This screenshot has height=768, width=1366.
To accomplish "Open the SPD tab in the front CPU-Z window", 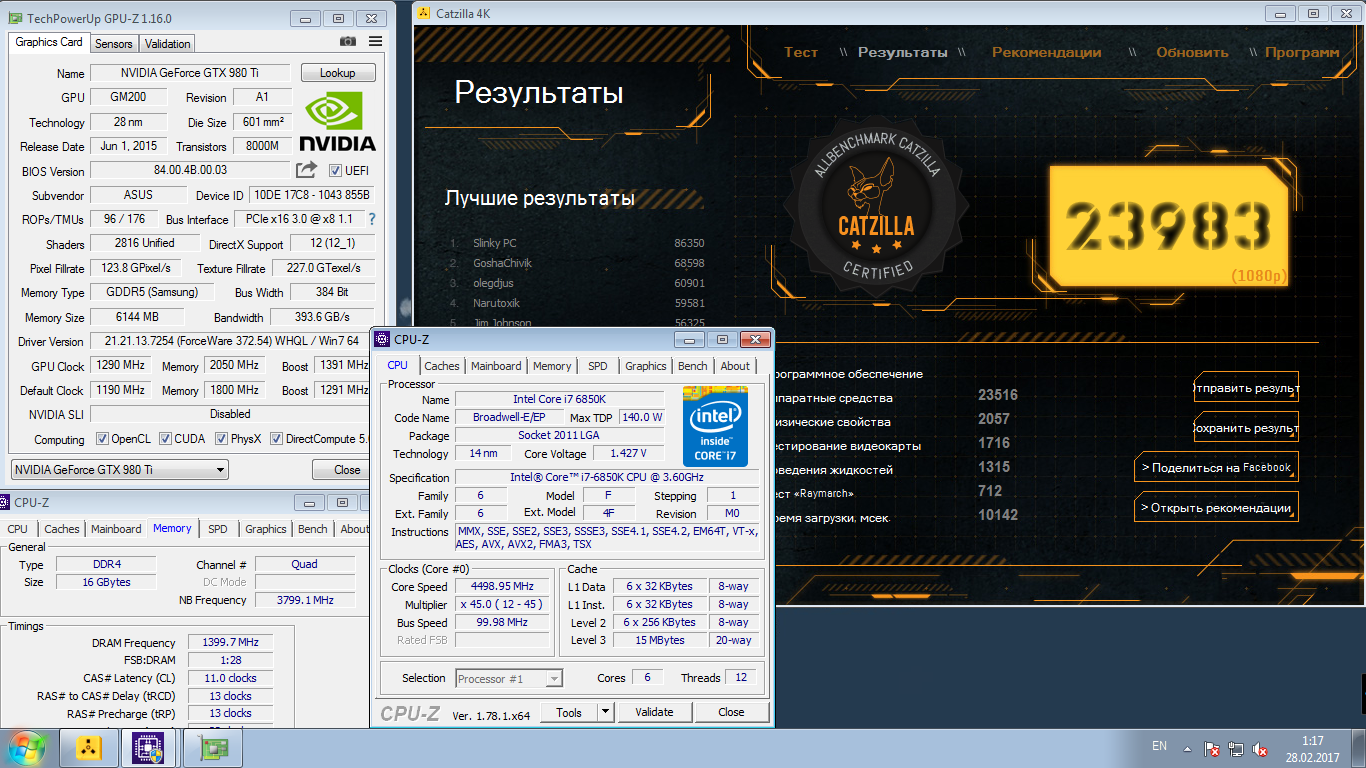I will [598, 366].
